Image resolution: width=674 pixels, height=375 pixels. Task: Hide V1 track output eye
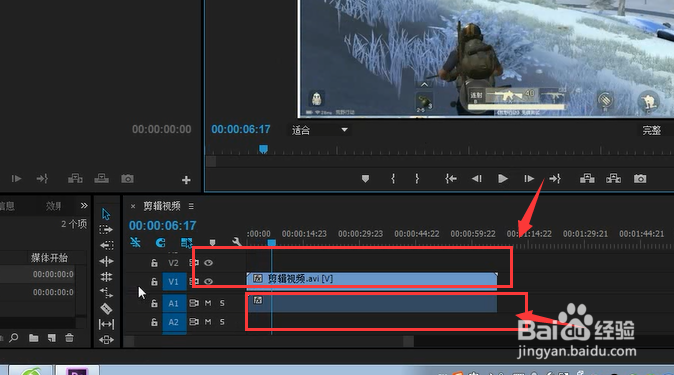(208, 282)
